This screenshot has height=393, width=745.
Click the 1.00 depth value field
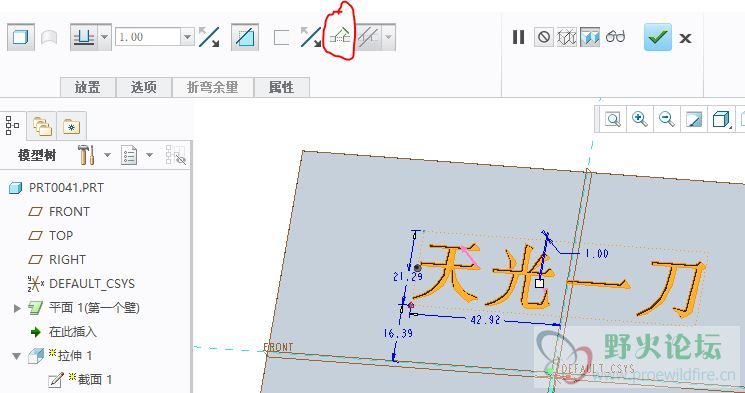pos(148,37)
